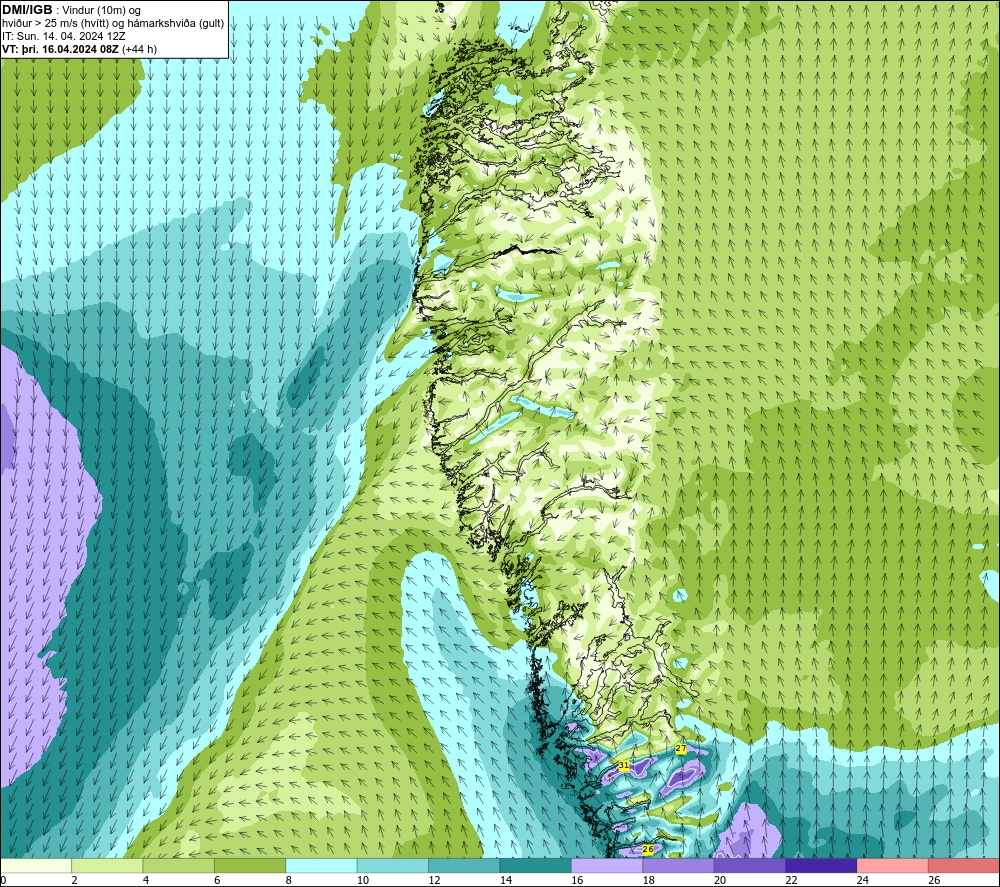
Task: Click the 12–14 m/s teal legend swatch
Action: point(464,865)
